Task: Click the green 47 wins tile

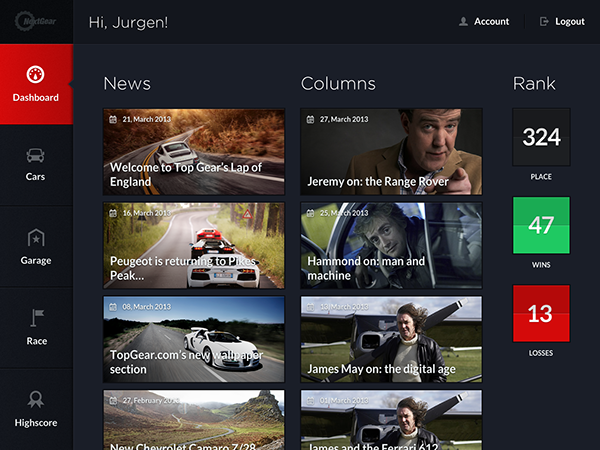Action: tap(541, 225)
